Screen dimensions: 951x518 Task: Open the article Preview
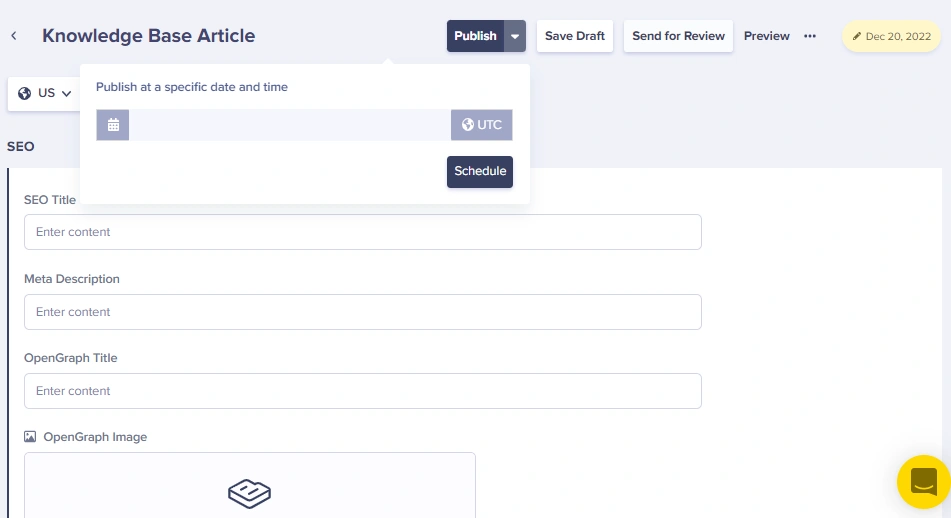click(x=767, y=36)
